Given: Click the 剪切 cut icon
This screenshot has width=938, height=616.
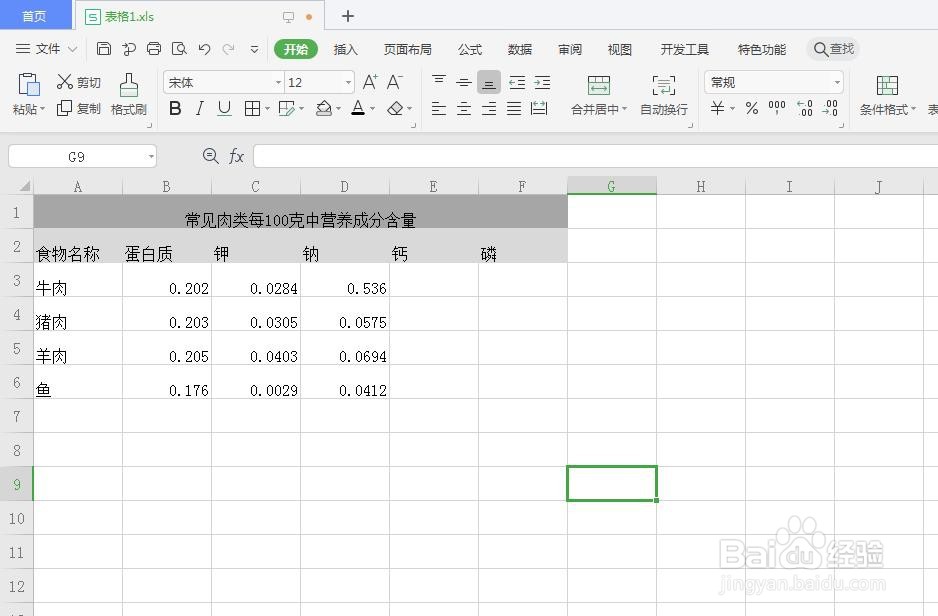Looking at the screenshot, I should pos(79,82).
